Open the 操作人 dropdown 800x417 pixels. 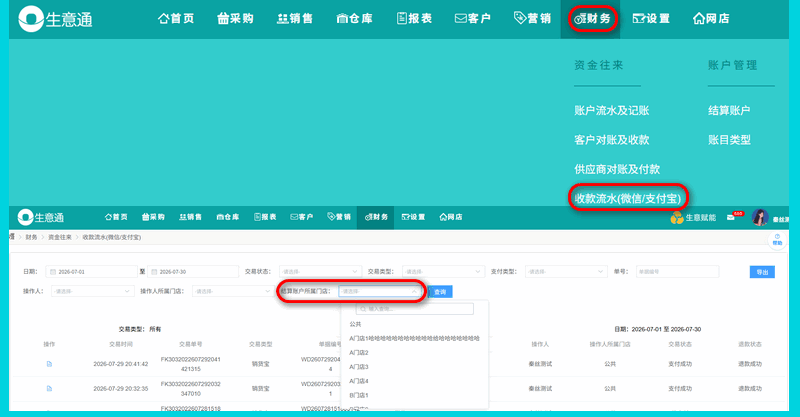tap(92, 291)
